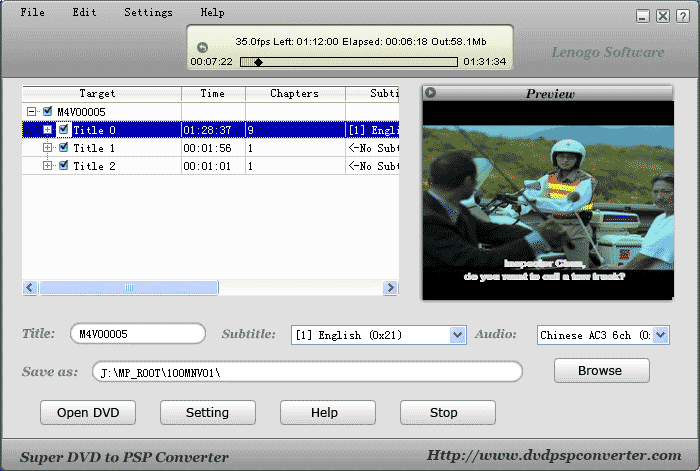
Task: Open the File menu
Action: (x=32, y=13)
